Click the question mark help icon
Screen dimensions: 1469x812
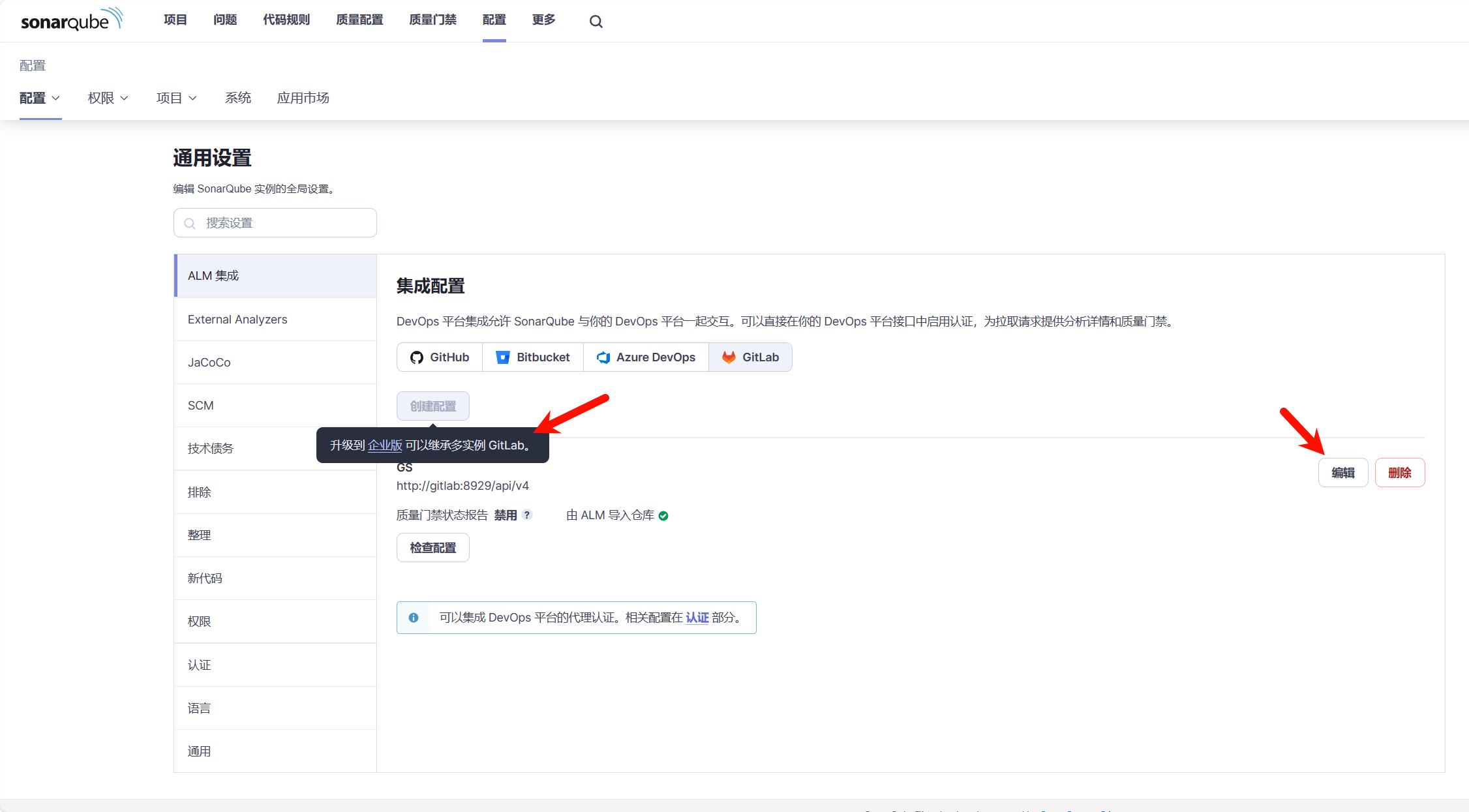tap(527, 515)
